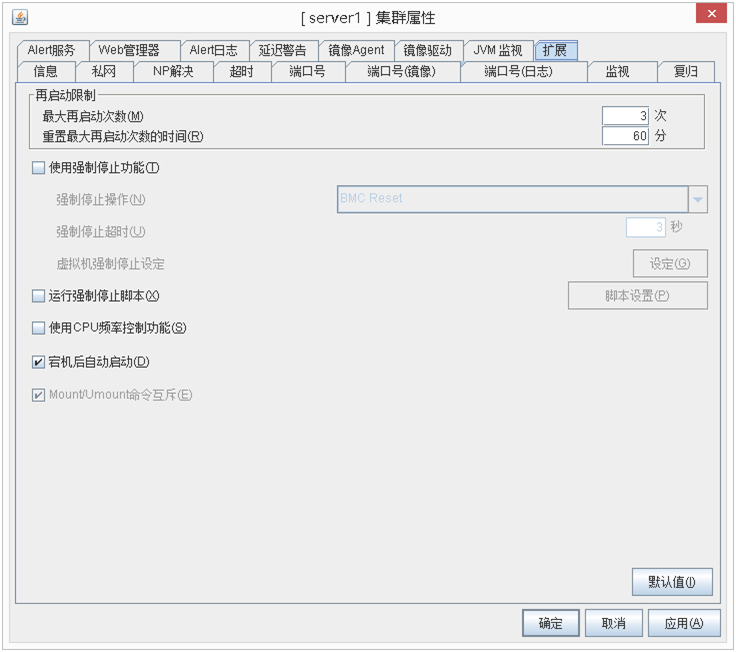
Task: Switch to 端口号(镜像) tab
Action: (402, 71)
